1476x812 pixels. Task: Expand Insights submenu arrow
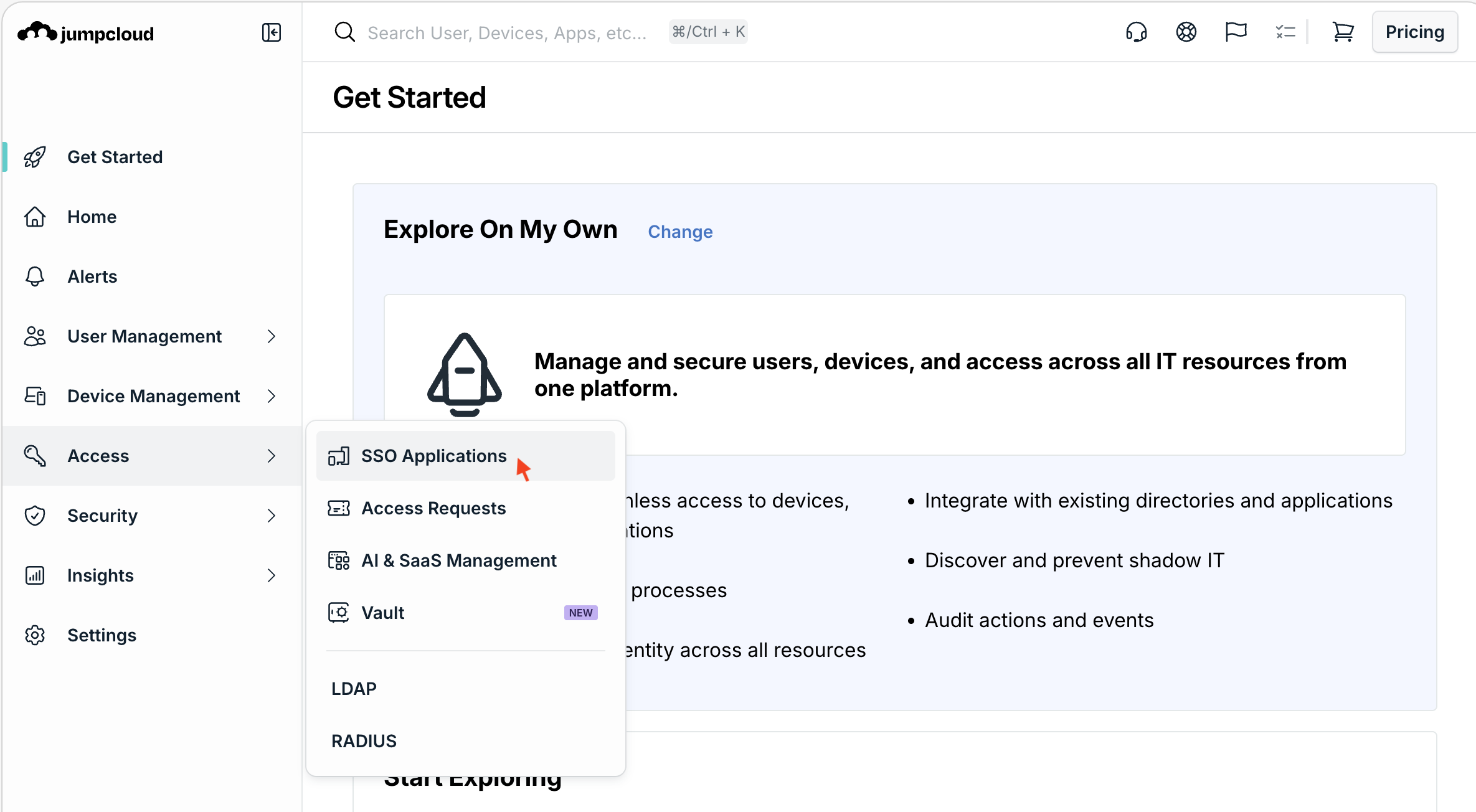pos(272,575)
